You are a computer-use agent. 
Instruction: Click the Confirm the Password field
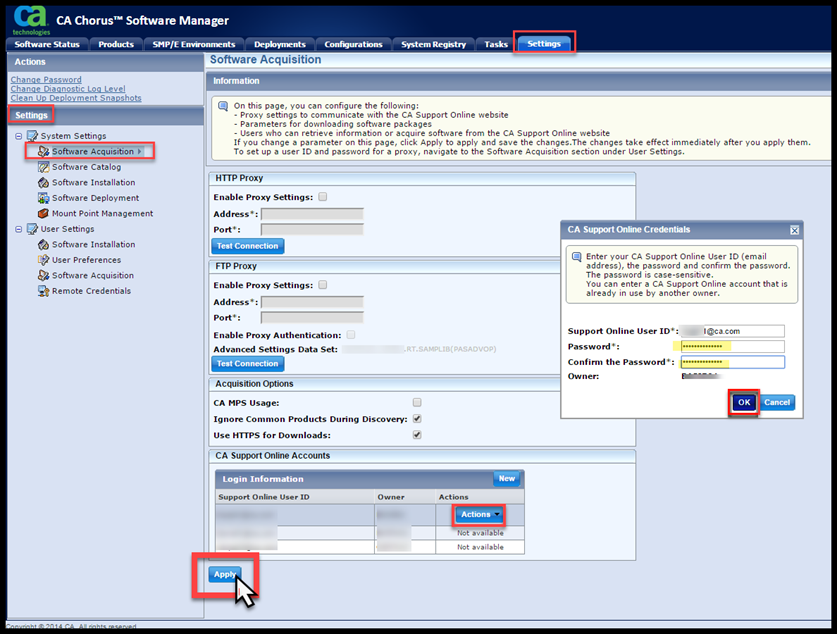(732, 362)
